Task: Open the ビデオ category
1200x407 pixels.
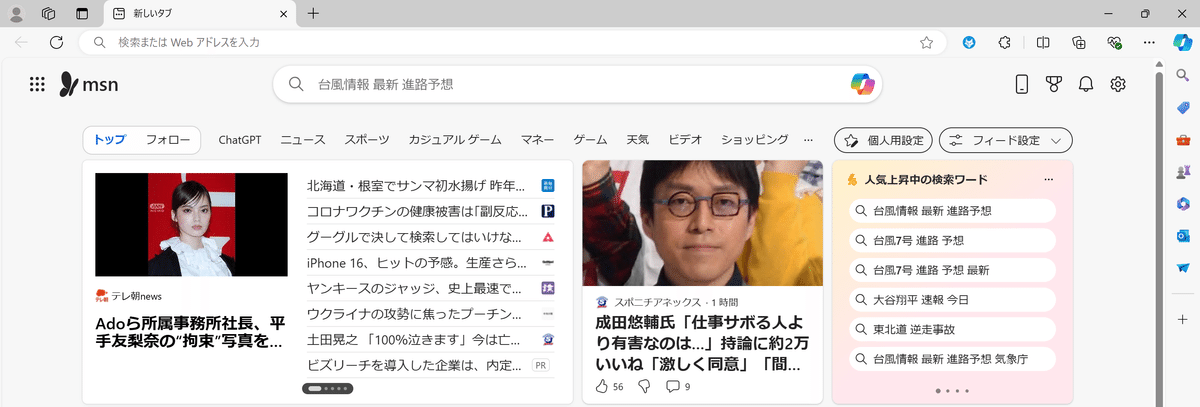Action: coord(685,140)
